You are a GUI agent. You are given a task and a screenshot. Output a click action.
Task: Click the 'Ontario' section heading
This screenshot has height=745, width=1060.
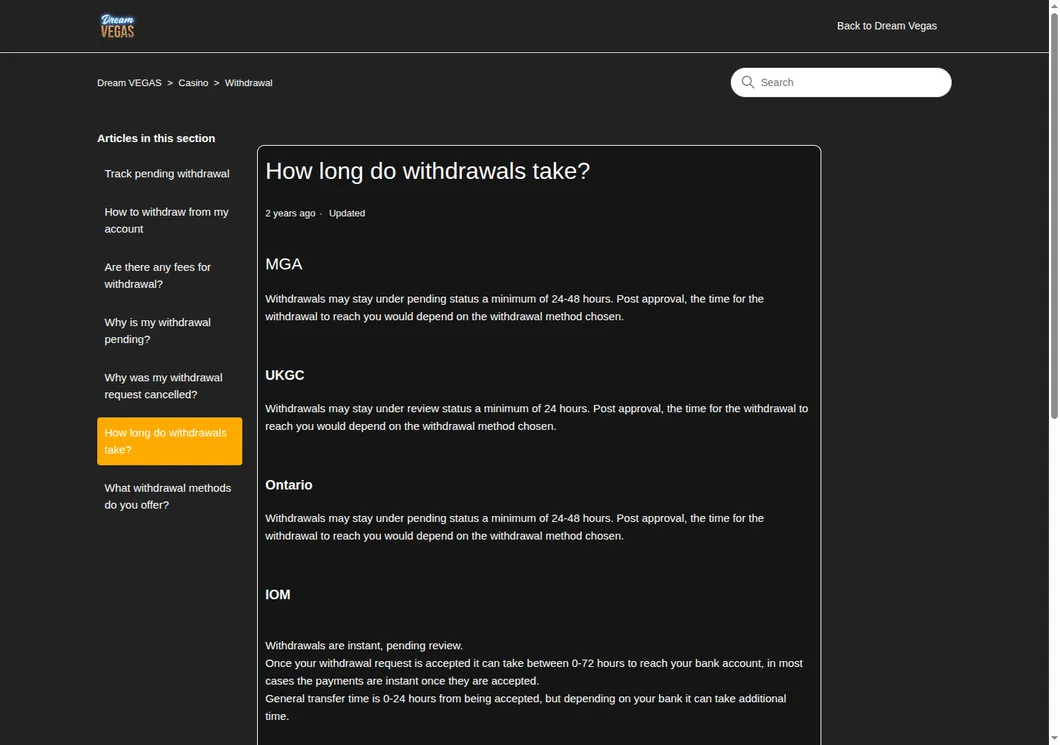point(289,485)
